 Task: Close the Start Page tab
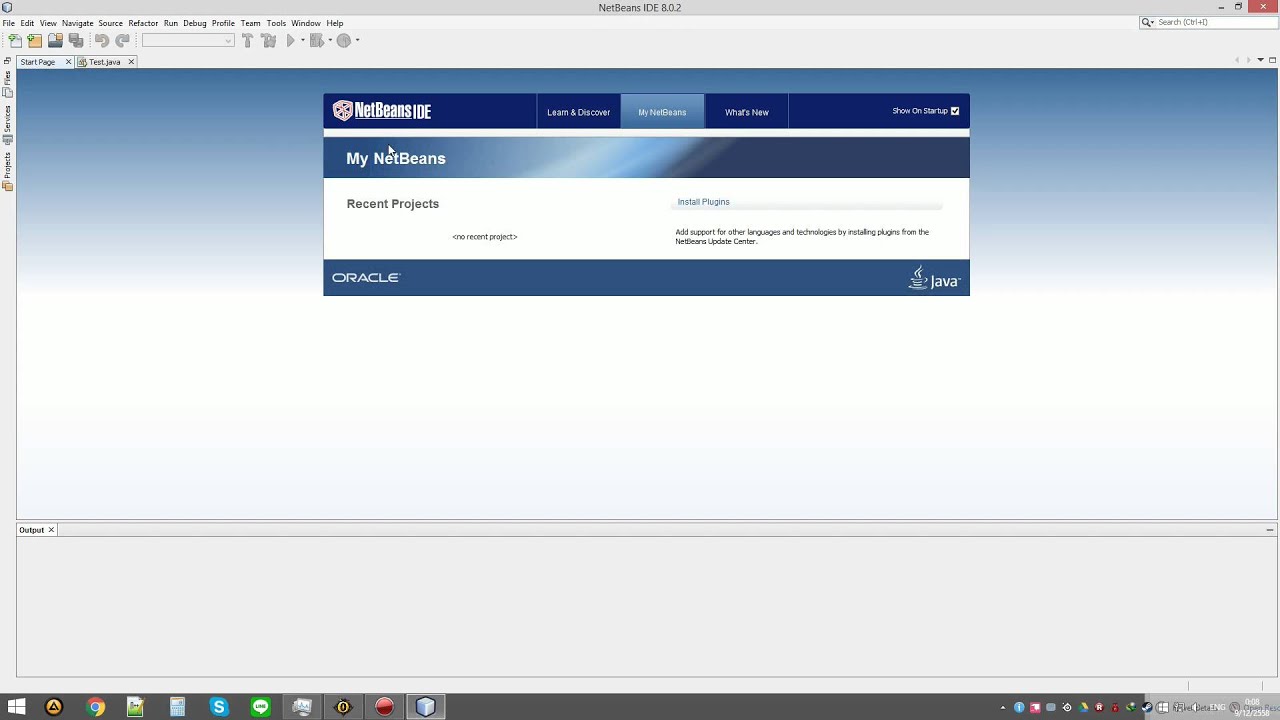coord(68,62)
